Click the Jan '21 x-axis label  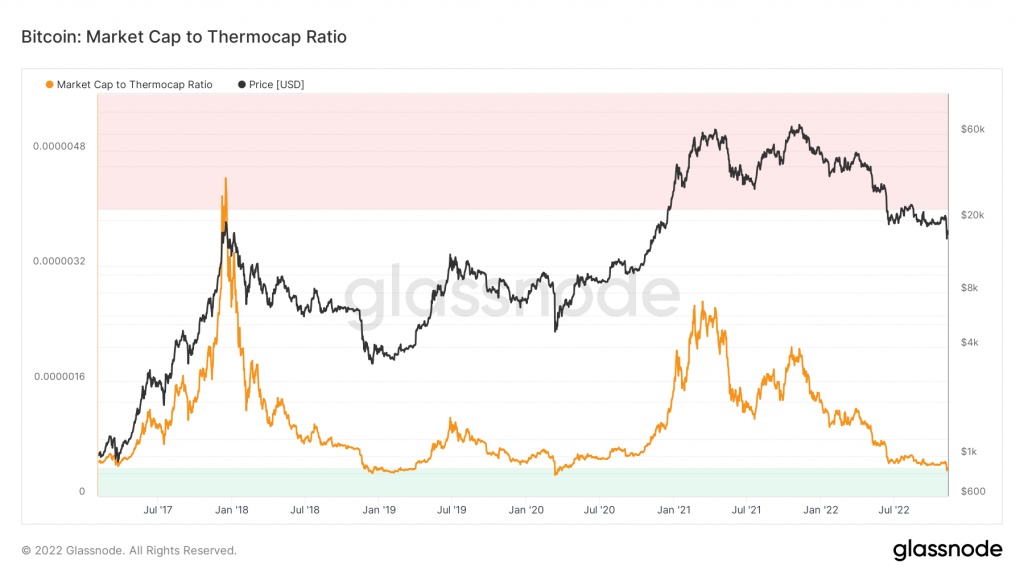point(674,510)
